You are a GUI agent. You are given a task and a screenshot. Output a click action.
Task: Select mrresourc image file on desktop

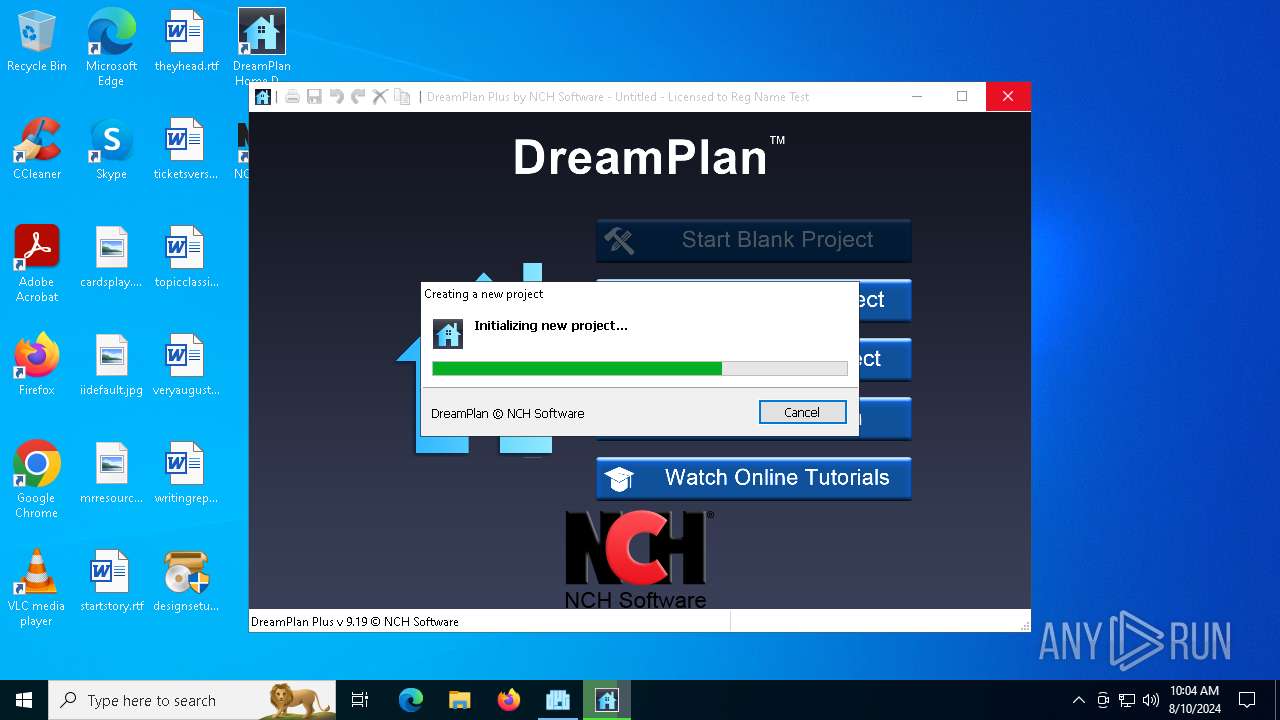pos(111,474)
